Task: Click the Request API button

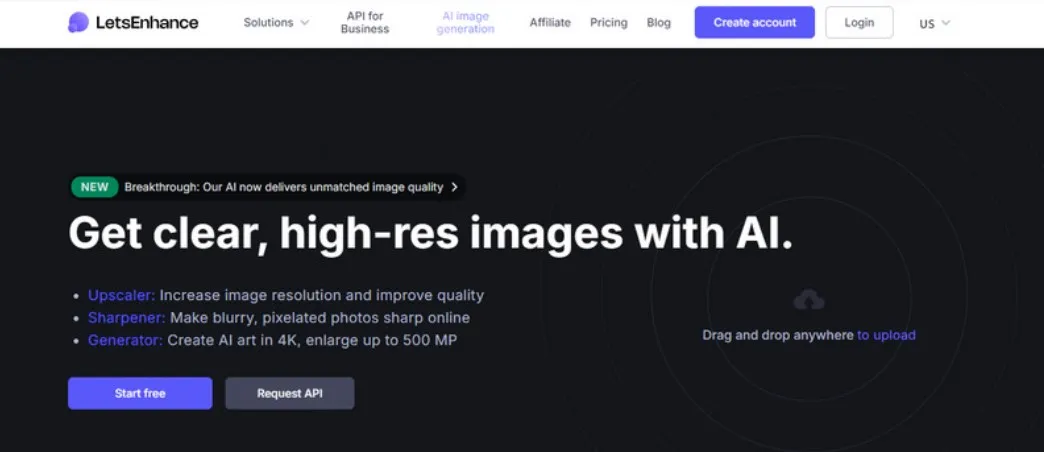Action: [290, 393]
